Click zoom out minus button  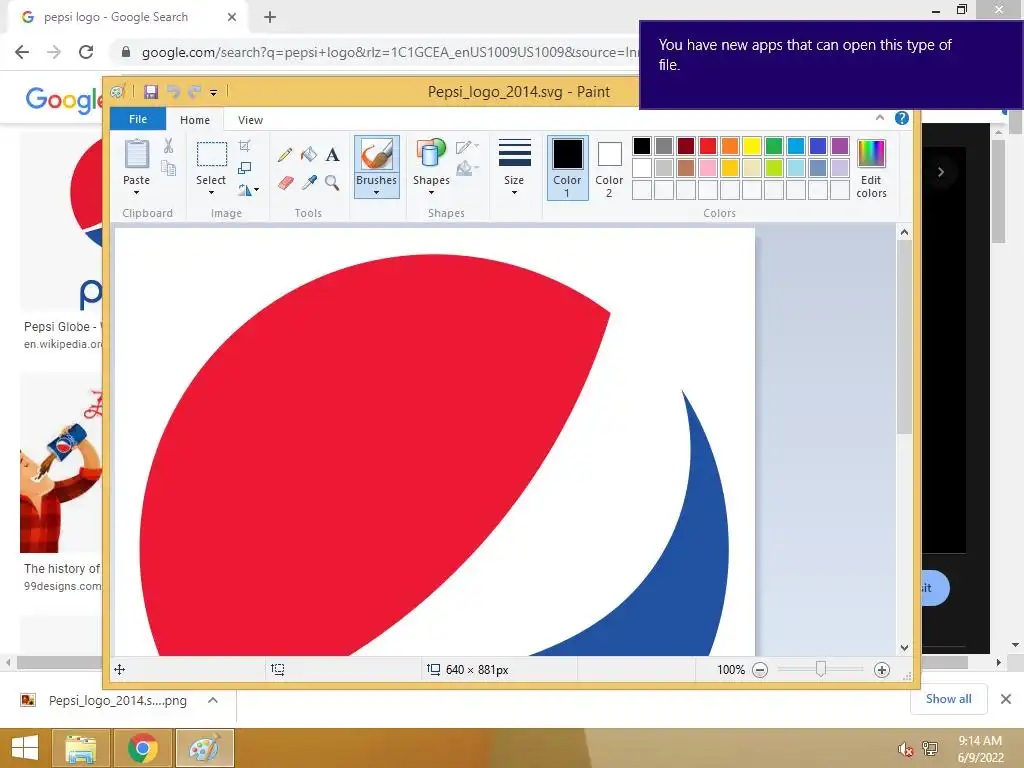[x=760, y=670]
